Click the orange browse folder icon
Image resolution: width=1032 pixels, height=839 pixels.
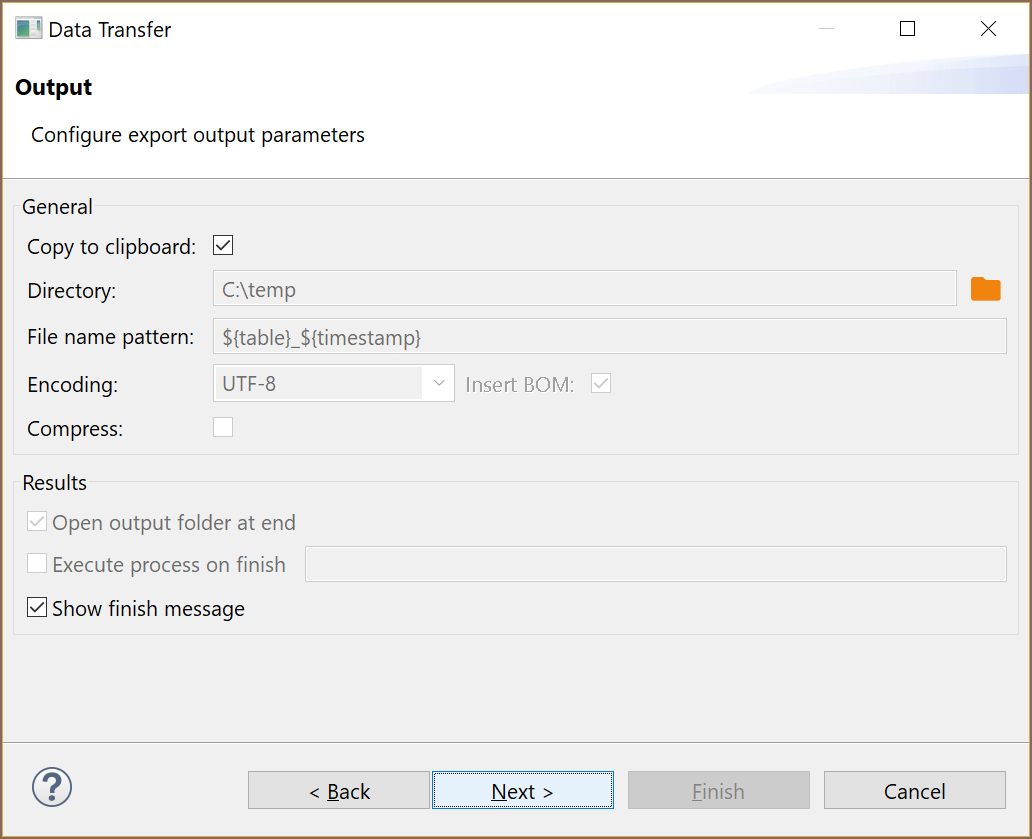pyautogui.click(x=985, y=289)
